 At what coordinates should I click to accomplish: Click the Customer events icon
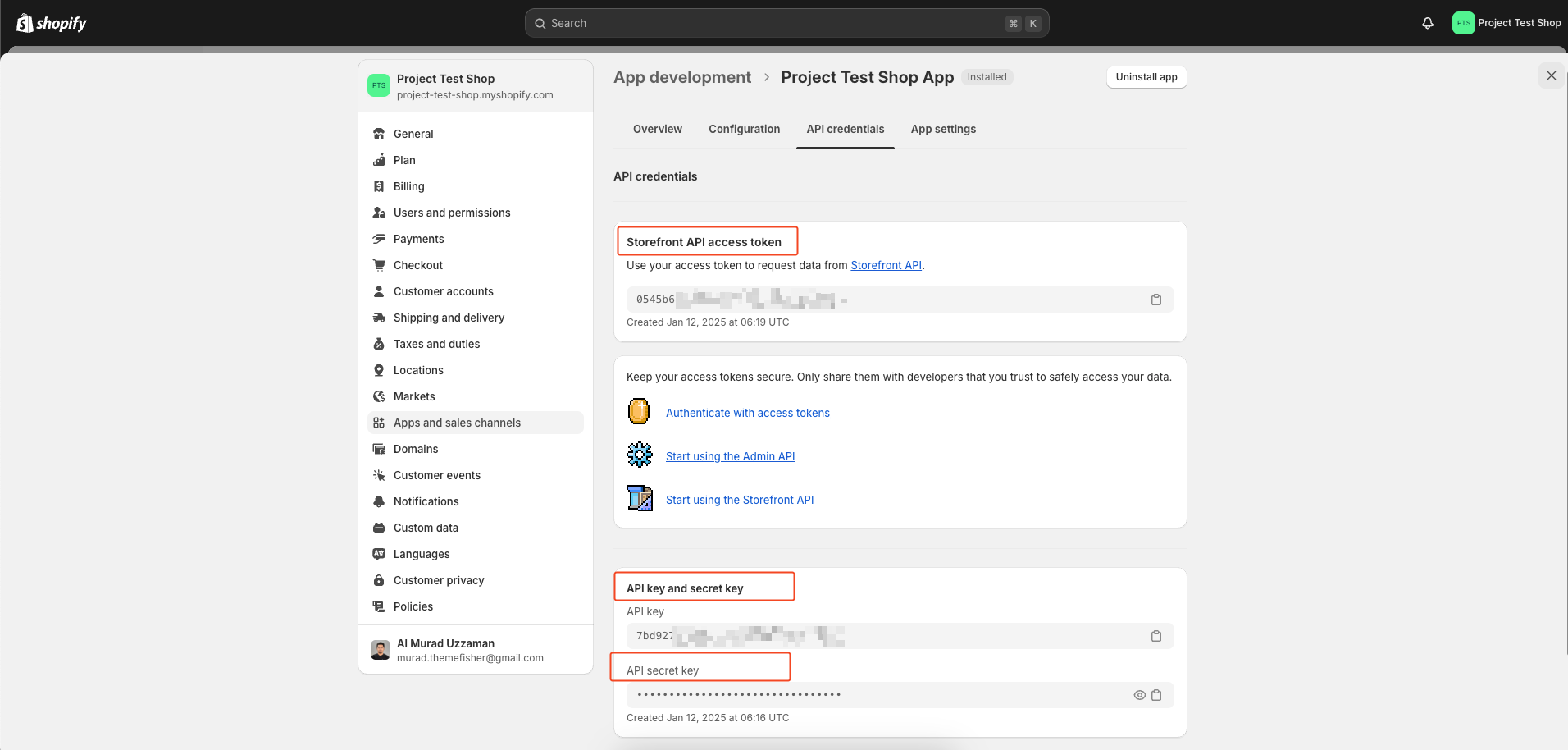[x=379, y=475]
